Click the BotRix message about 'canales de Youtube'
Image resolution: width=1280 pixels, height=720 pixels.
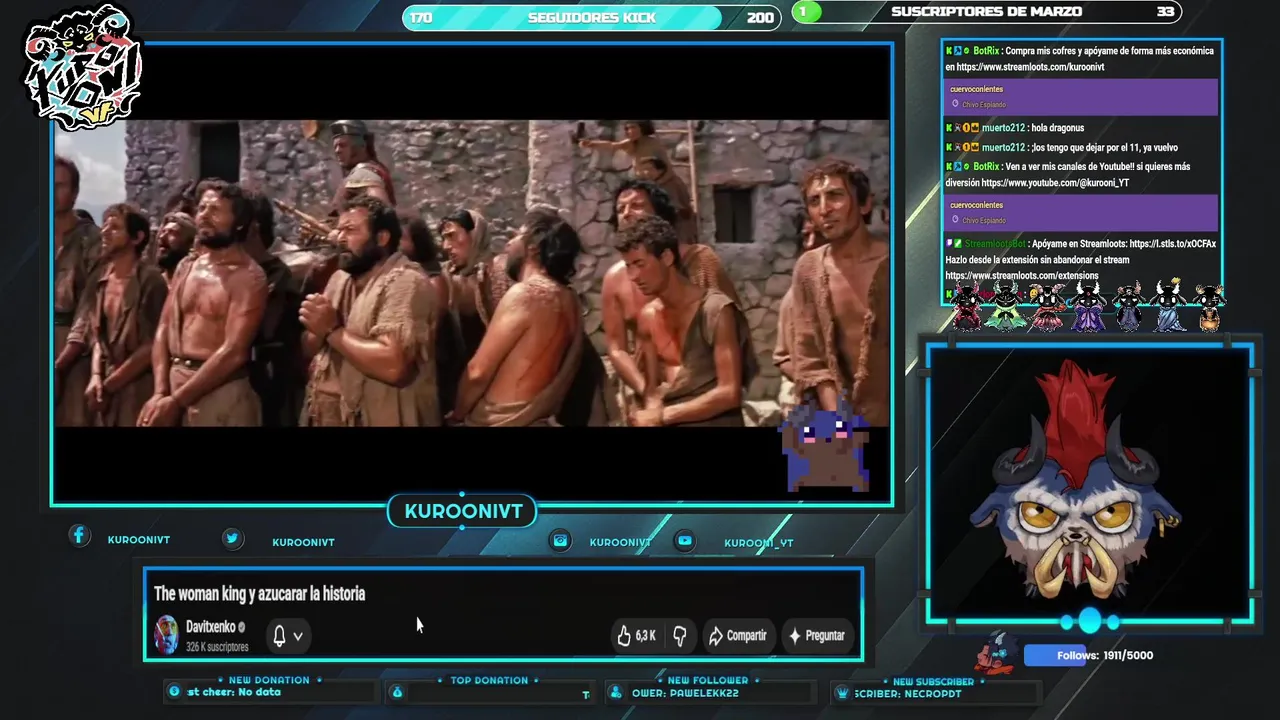(x=1068, y=175)
